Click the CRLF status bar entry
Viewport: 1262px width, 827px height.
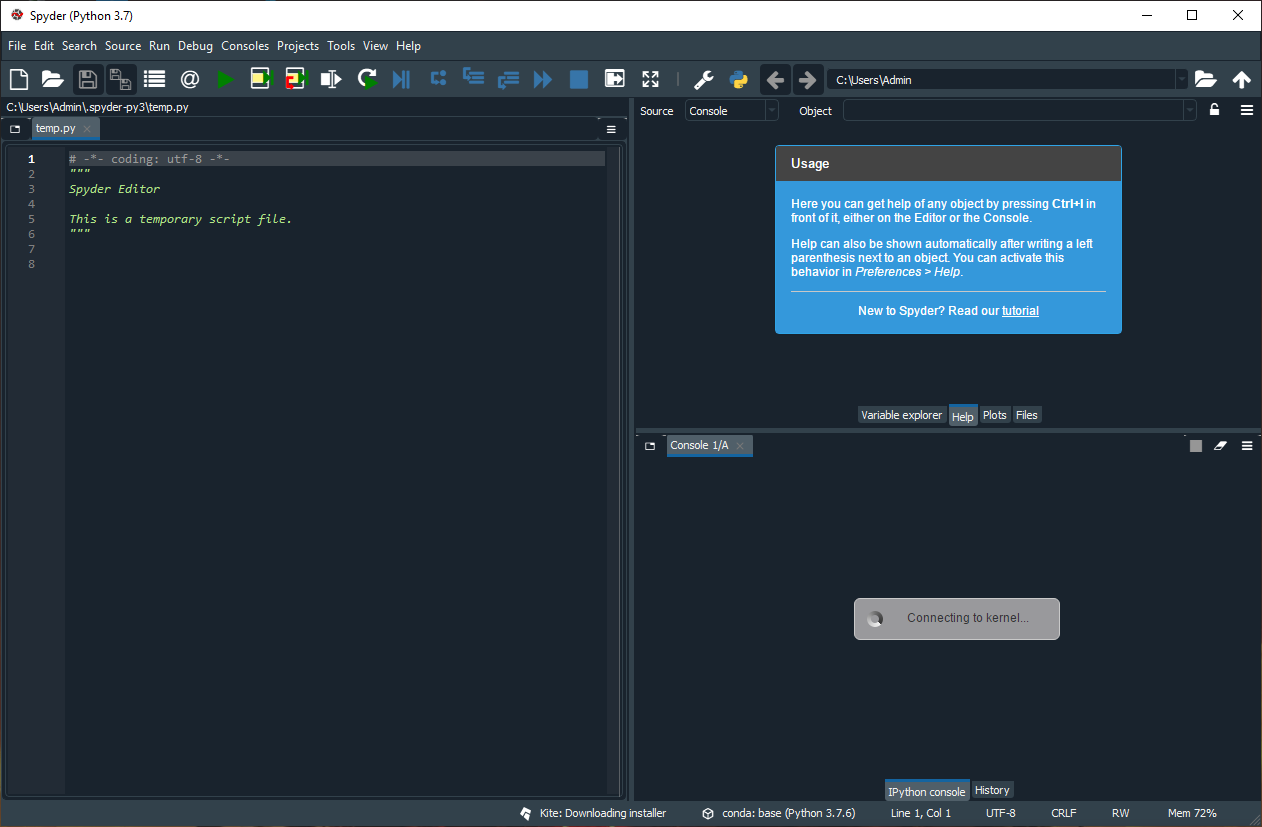click(1064, 813)
